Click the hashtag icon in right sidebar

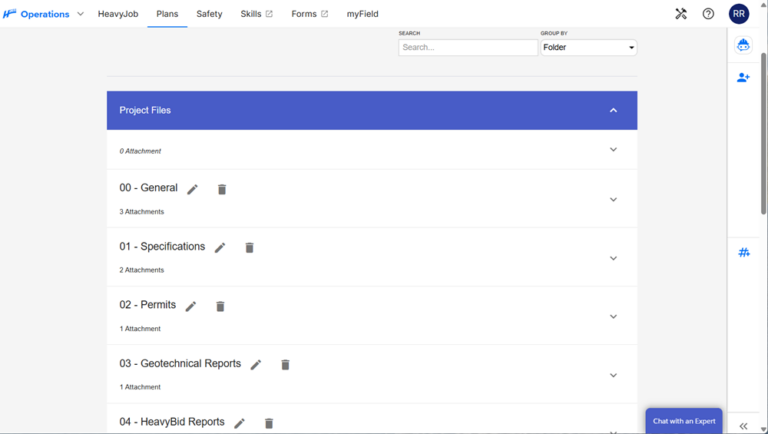pyautogui.click(x=744, y=253)
